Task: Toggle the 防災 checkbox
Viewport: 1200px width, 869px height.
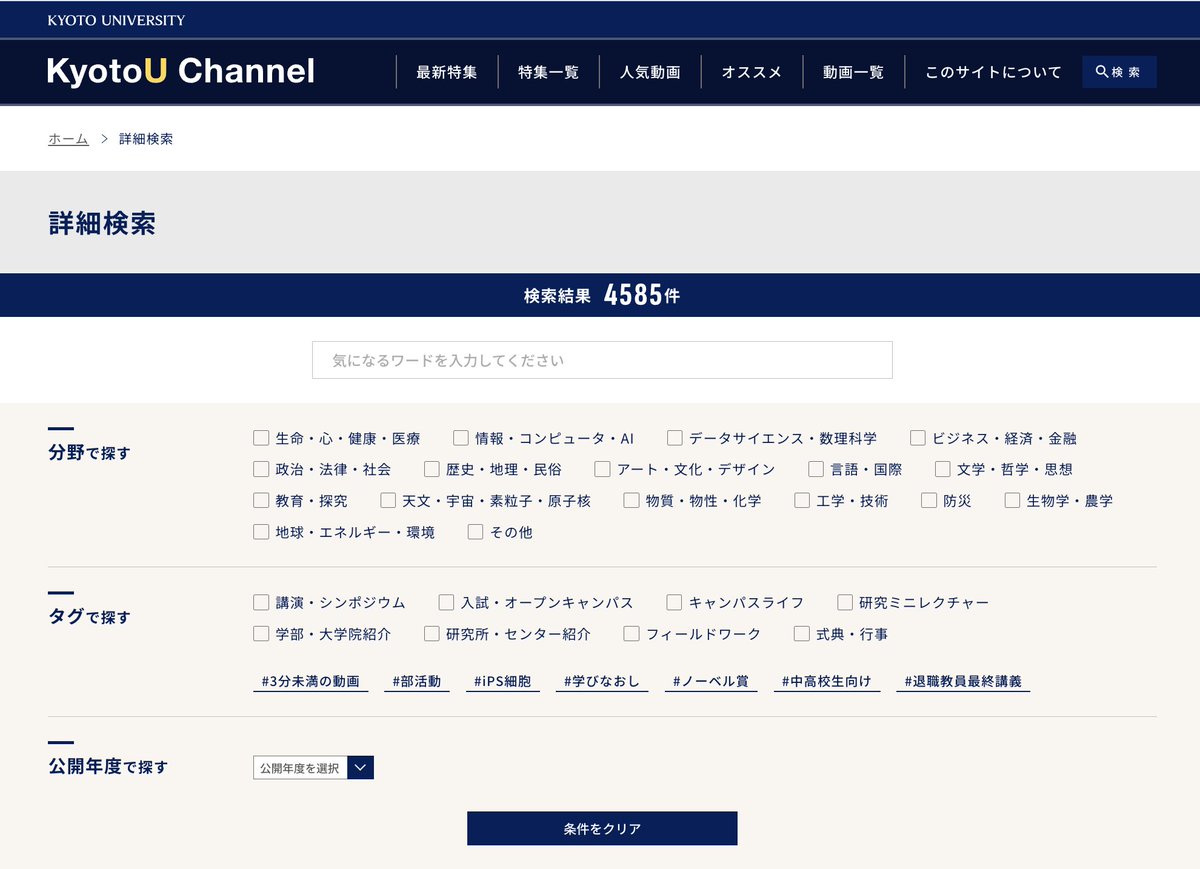Action: click(x=929, y=500)
